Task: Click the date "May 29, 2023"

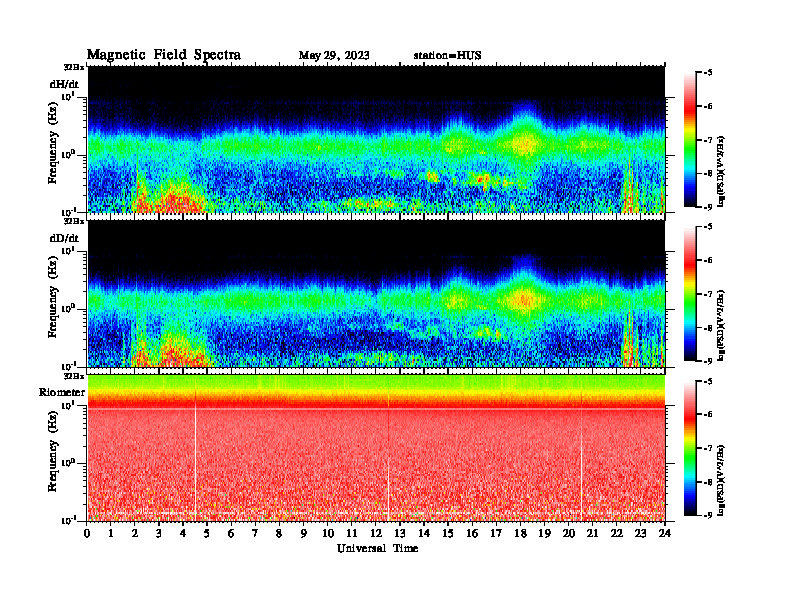Action: tap(334, 56)
